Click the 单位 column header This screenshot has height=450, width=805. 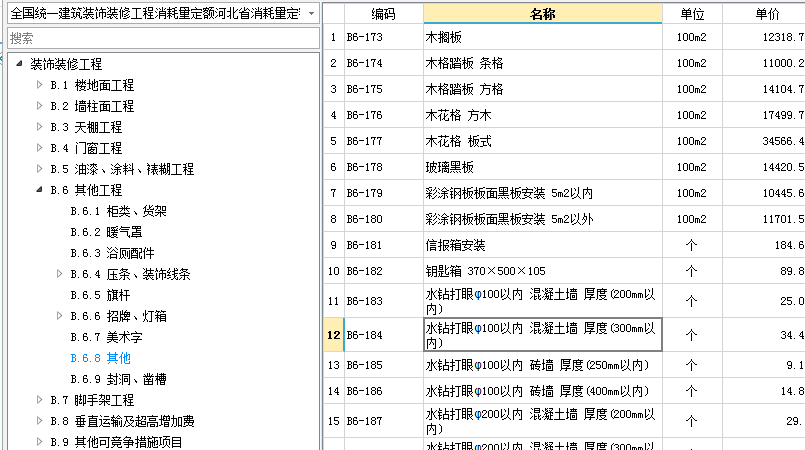(692, 14)
